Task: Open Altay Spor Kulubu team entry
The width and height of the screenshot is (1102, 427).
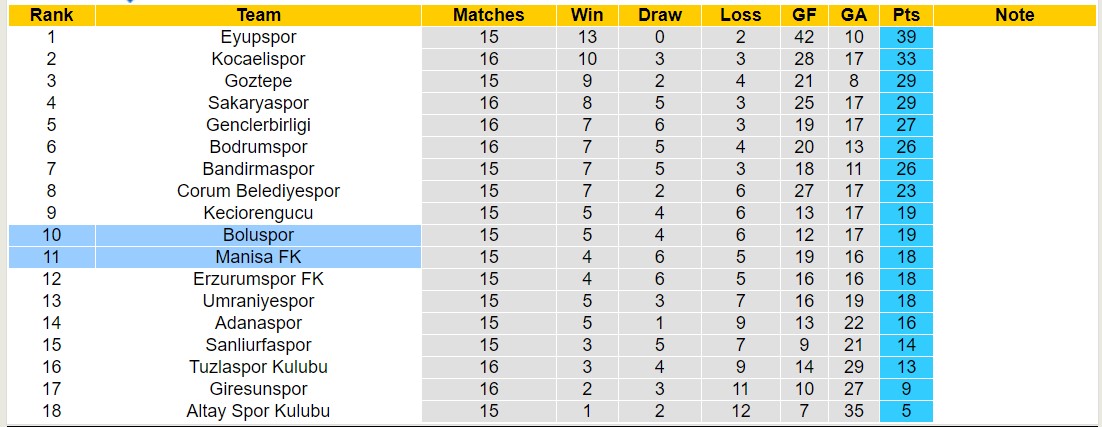Action: tap(259, 411)
